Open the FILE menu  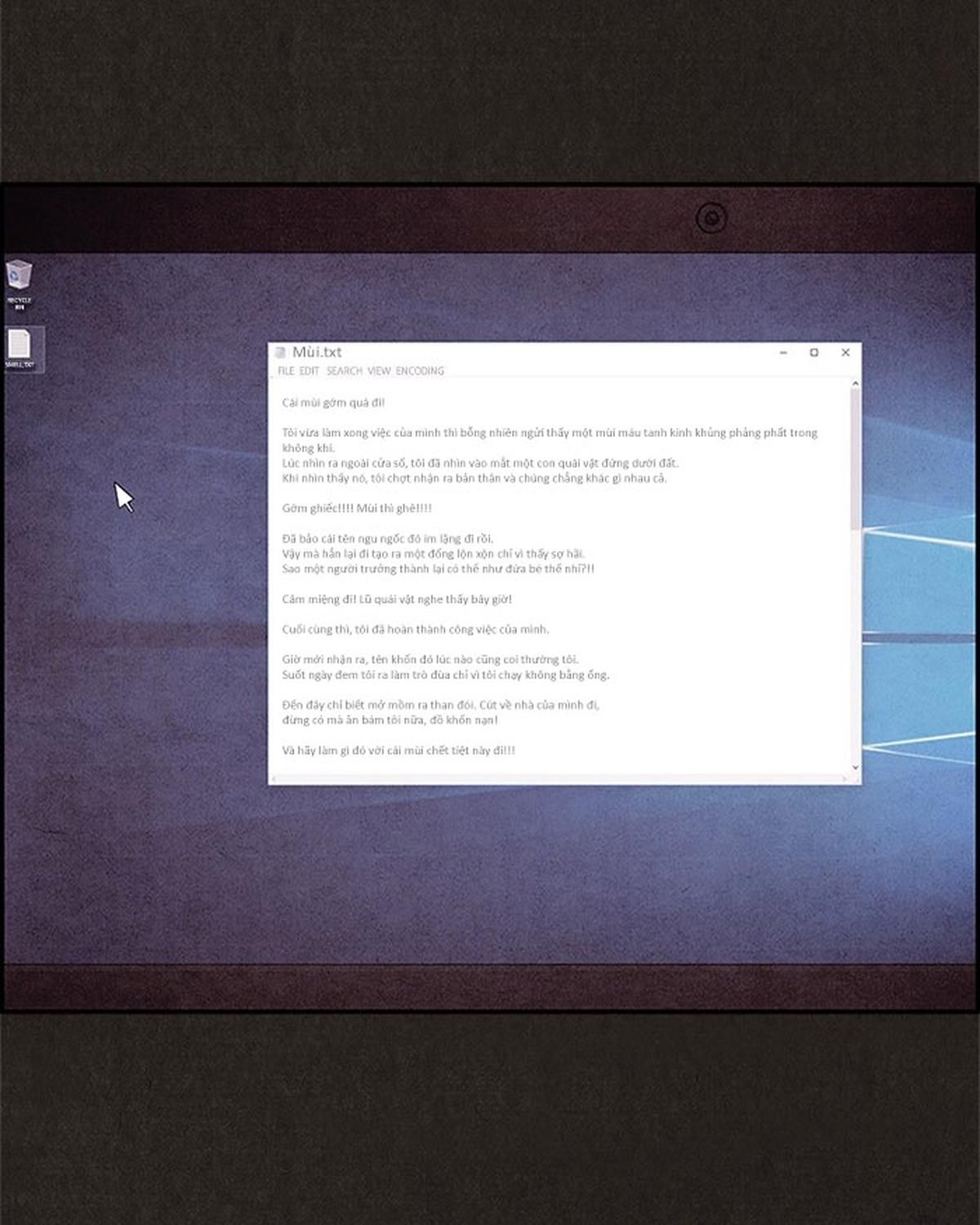pyautogui.click(x=286, y=371)
